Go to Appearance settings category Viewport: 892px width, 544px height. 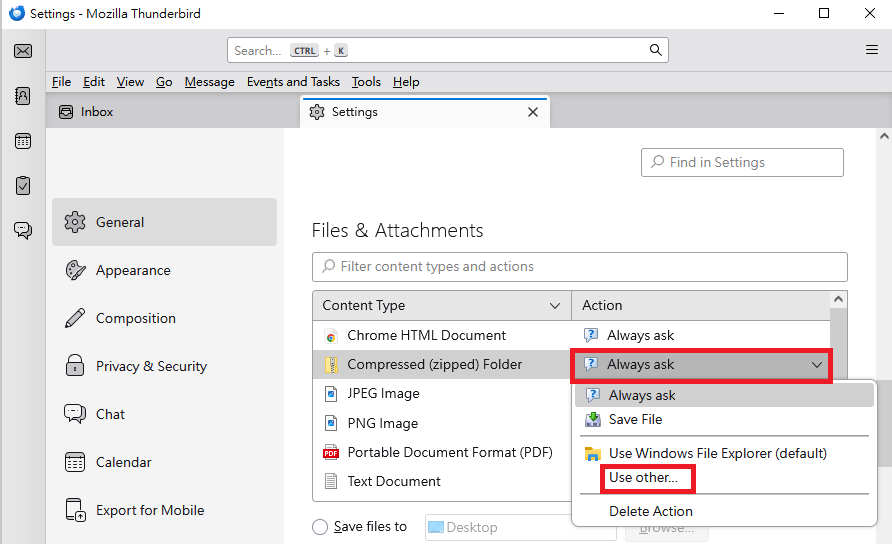point(133,270)
